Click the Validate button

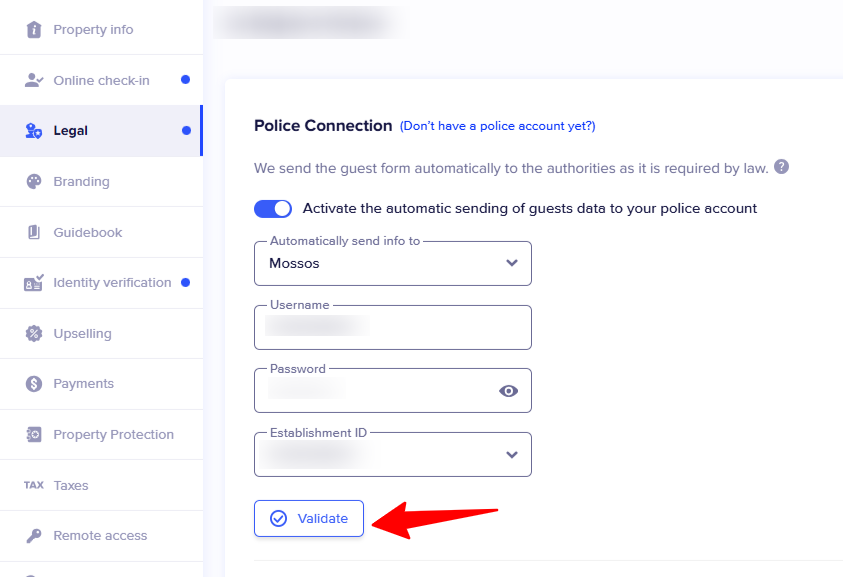click(309, 518)
